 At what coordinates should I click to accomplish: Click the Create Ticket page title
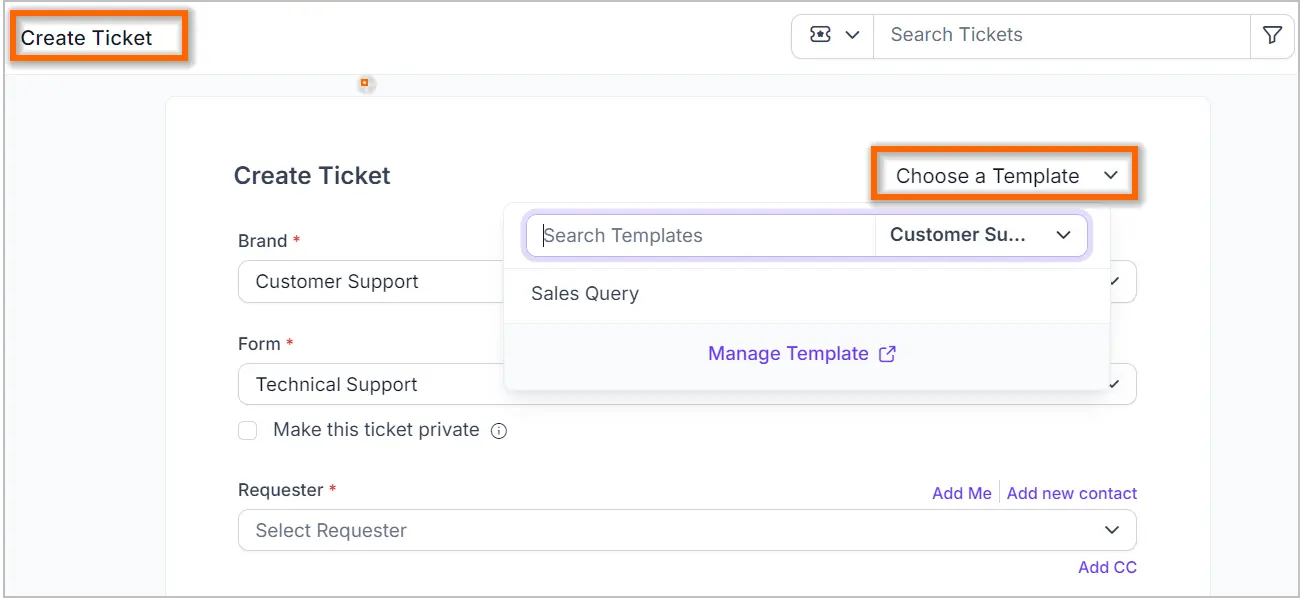87,38
